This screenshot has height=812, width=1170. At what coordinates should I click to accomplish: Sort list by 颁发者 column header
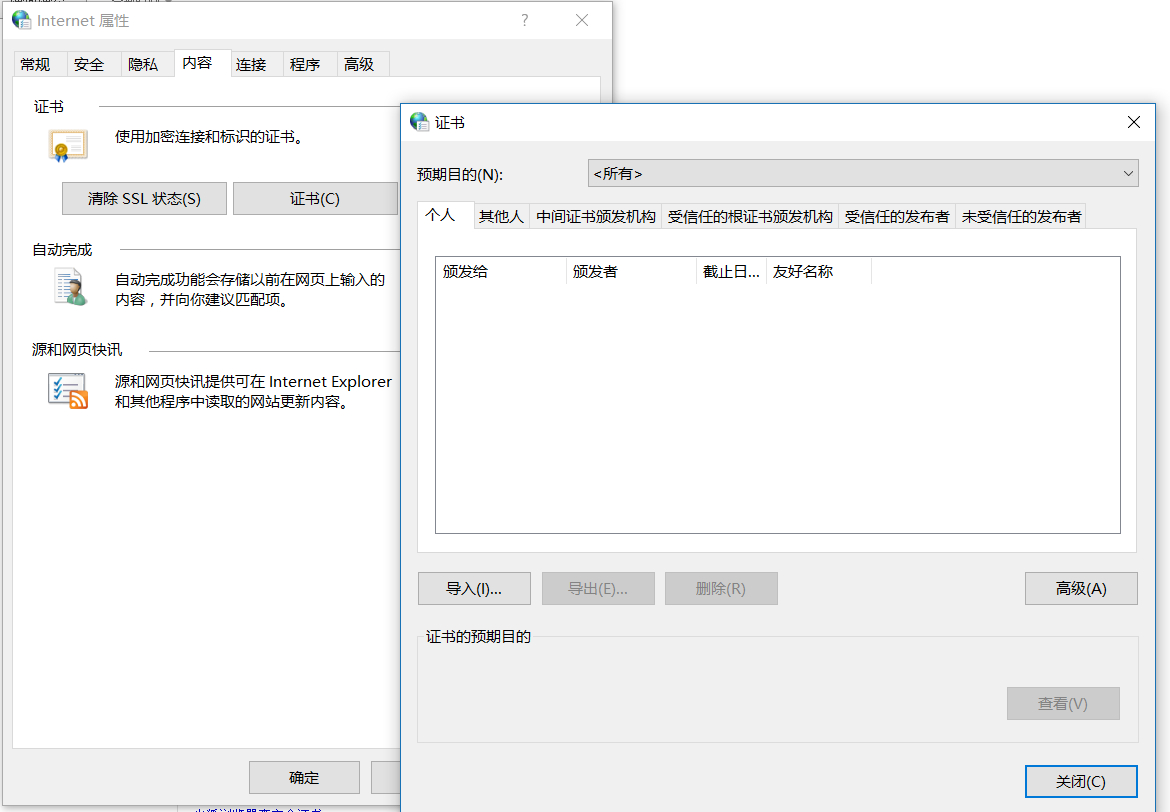(x=631, y=272)
